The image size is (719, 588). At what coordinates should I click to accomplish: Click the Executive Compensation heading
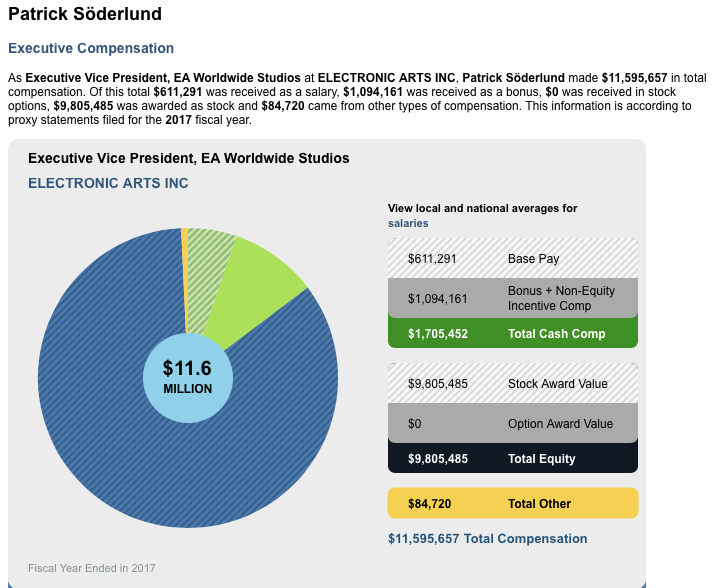click(x=91, y=48)
